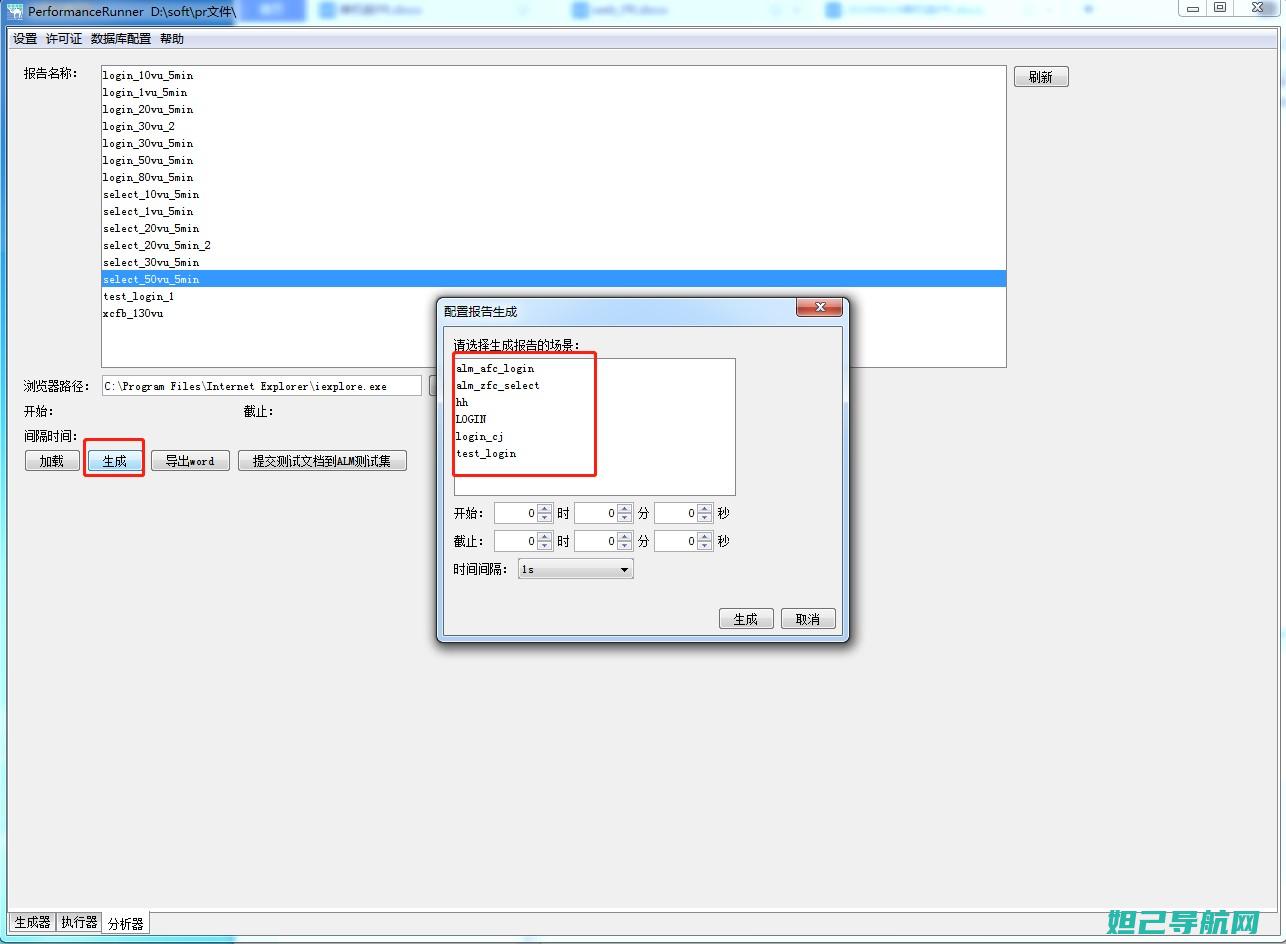This screenshot has width=1286, height=944.
Task: Click the 加载 button
Action: (52, 461)
